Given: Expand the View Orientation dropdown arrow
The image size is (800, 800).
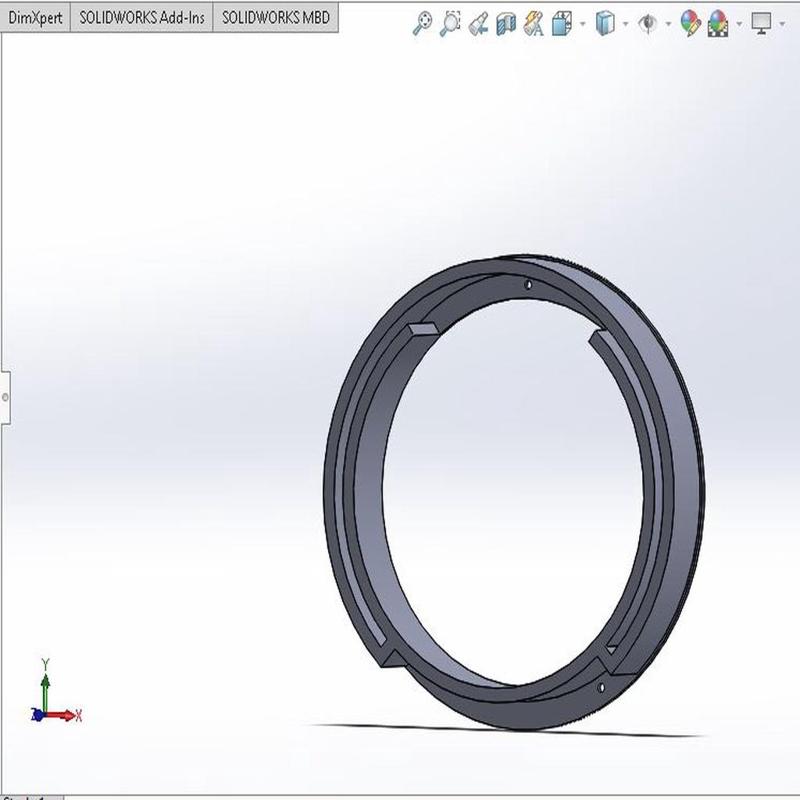Looking at the screenshot, I should coord(583,24).
